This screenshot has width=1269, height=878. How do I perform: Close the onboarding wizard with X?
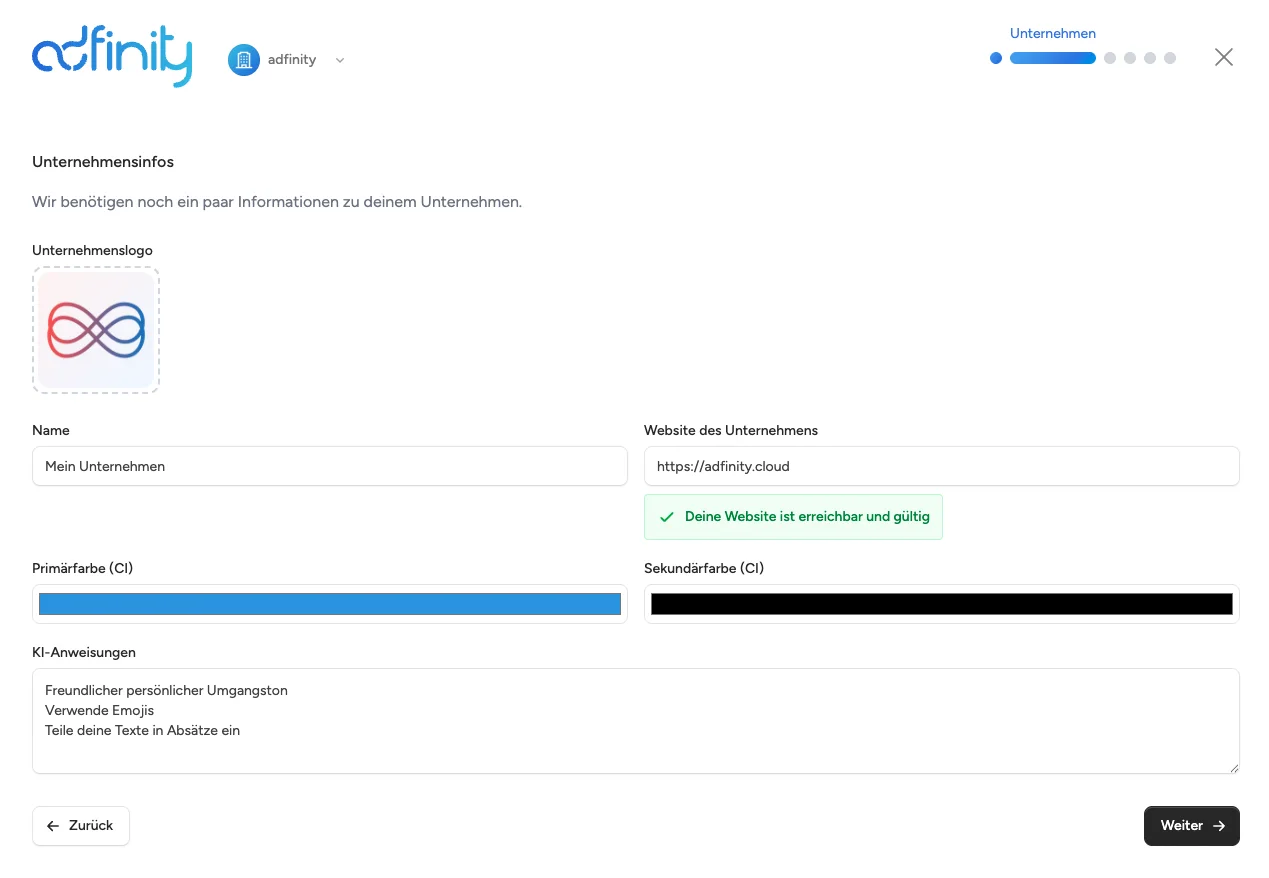pos(1224,57)
